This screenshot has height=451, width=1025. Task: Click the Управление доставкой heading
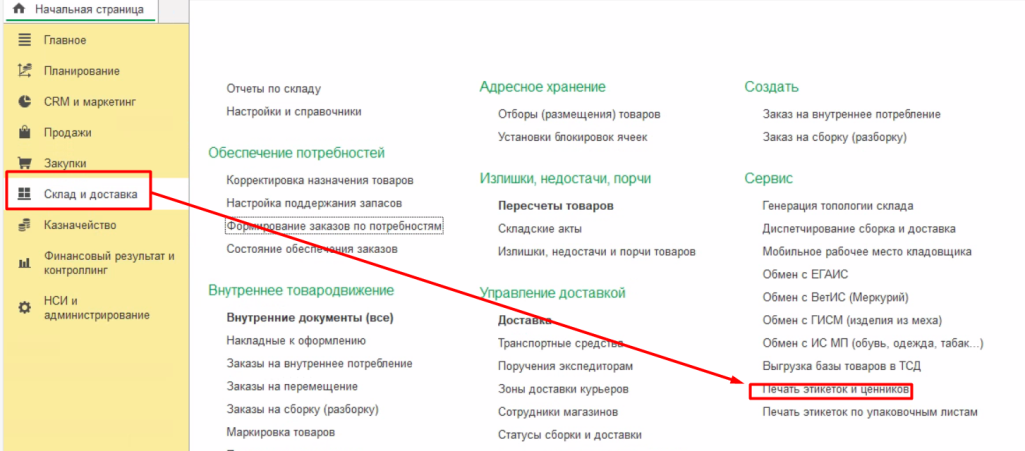(552, 293)
